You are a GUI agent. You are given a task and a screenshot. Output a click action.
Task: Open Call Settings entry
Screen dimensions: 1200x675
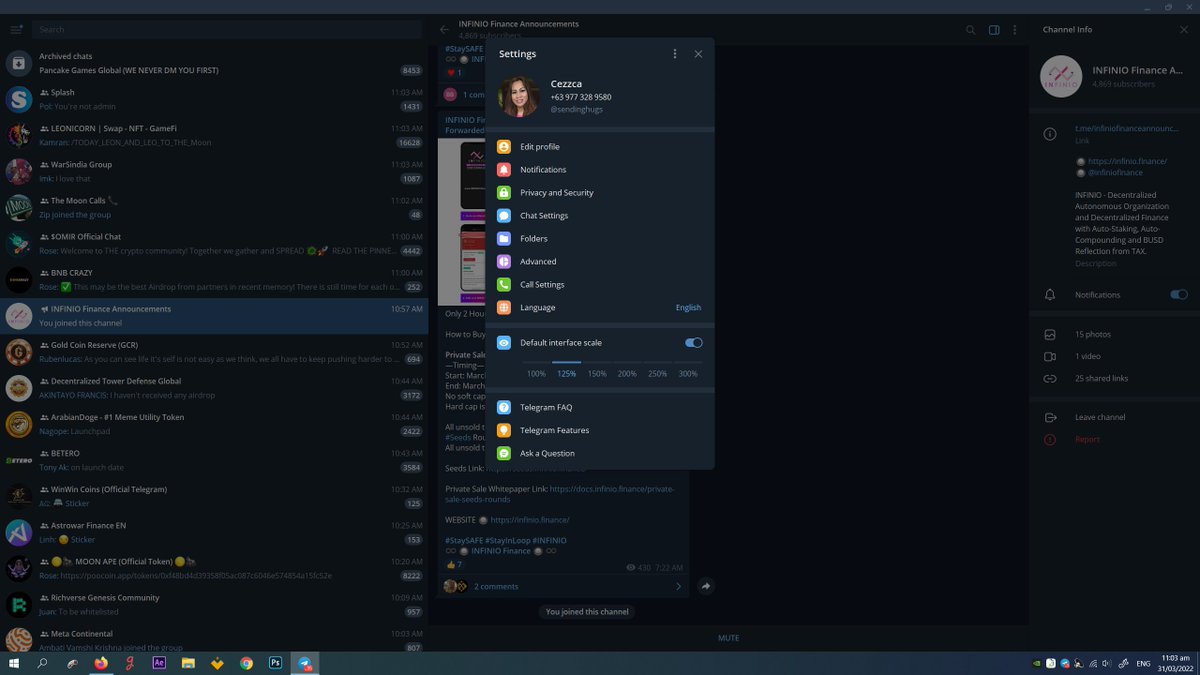click(600, 285)
